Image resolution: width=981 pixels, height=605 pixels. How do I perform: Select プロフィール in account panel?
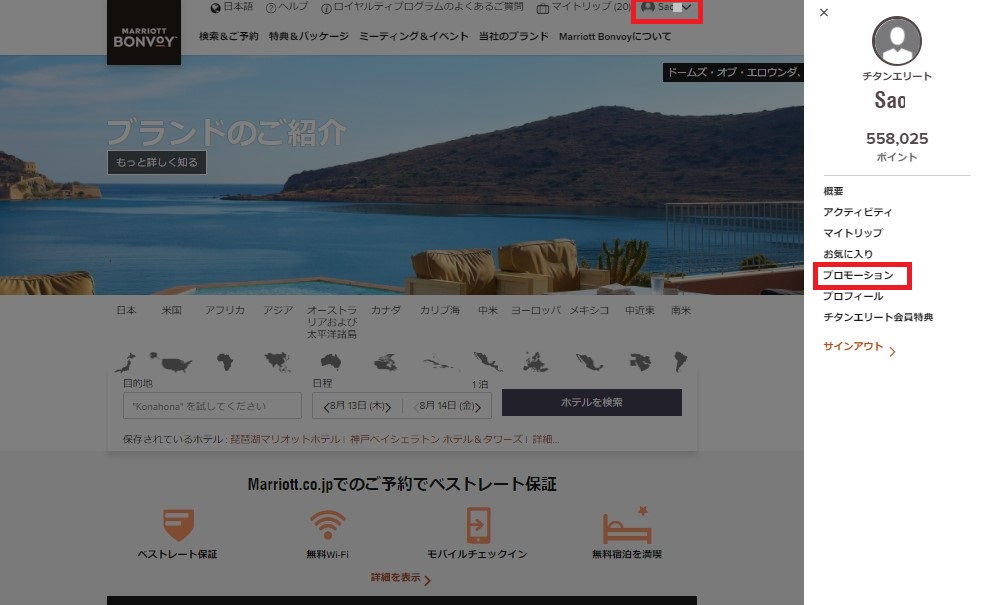point(853,296)
